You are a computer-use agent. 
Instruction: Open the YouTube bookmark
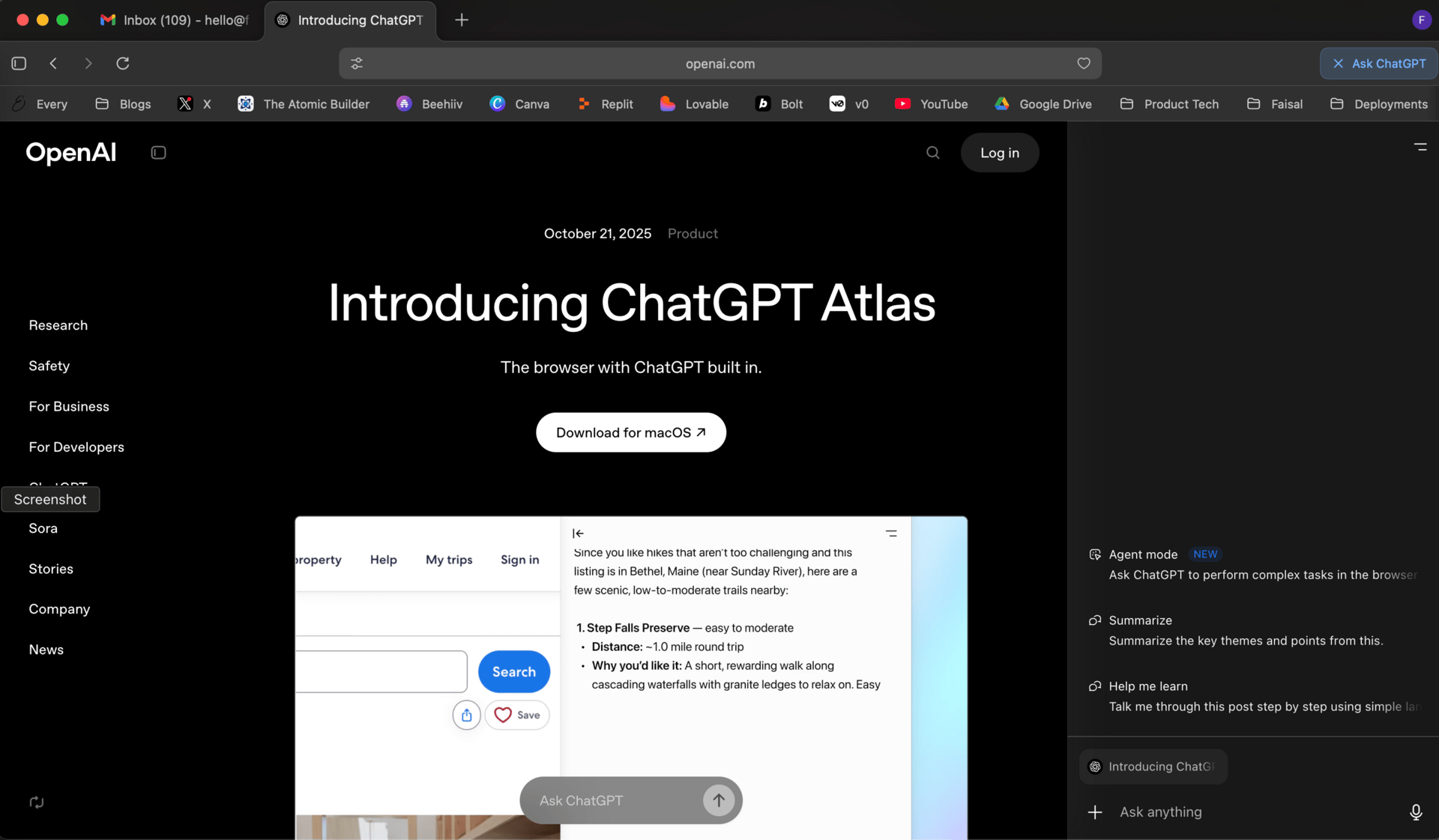pos(931,104)
